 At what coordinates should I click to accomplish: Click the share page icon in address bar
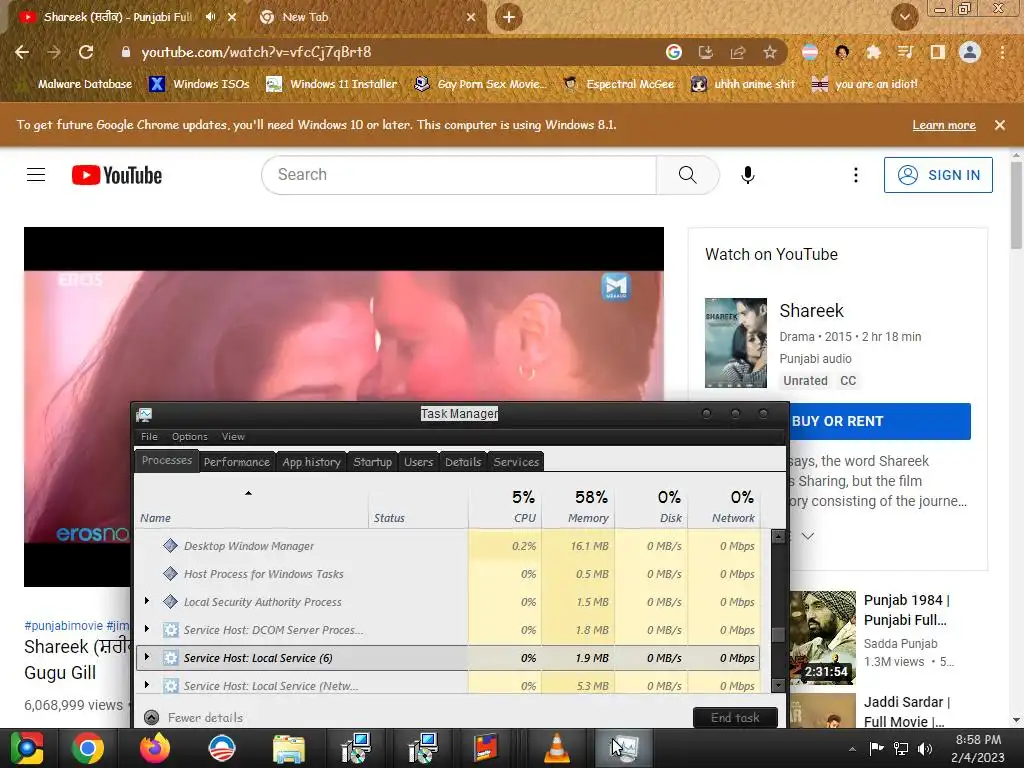coord(738,52)
